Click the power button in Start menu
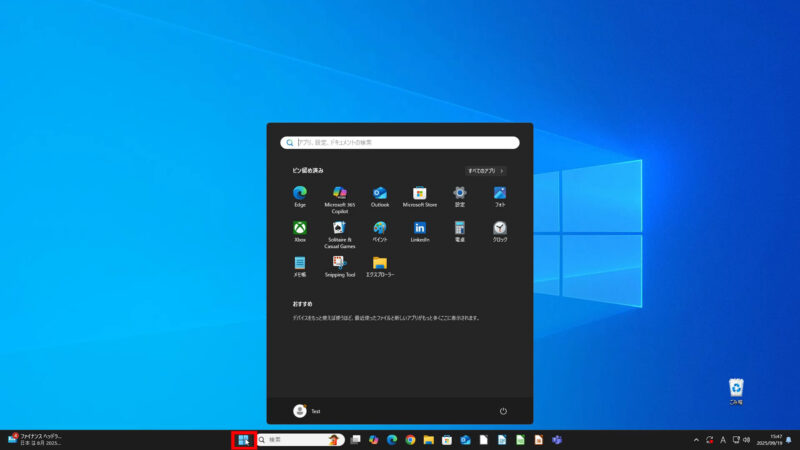 pos(503,411)
